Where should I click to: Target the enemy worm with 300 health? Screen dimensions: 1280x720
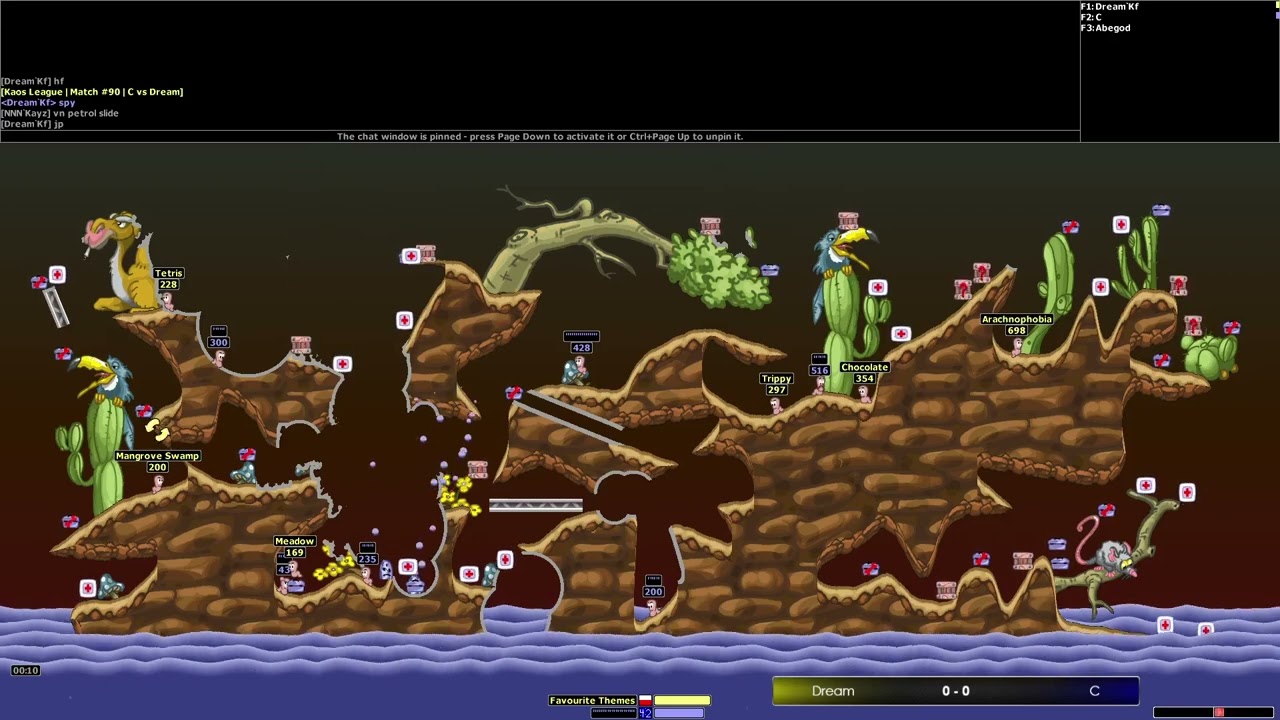219,358
